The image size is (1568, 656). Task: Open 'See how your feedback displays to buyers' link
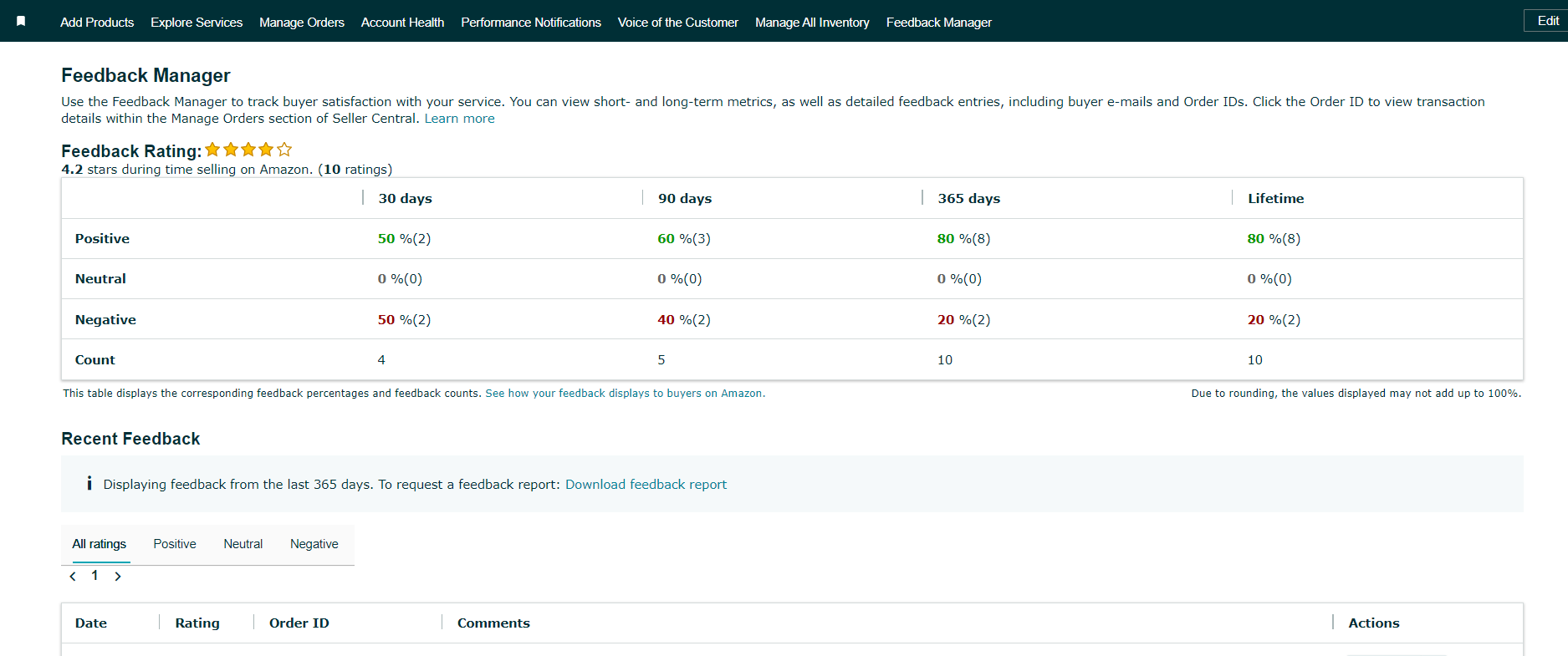(625, 394)
